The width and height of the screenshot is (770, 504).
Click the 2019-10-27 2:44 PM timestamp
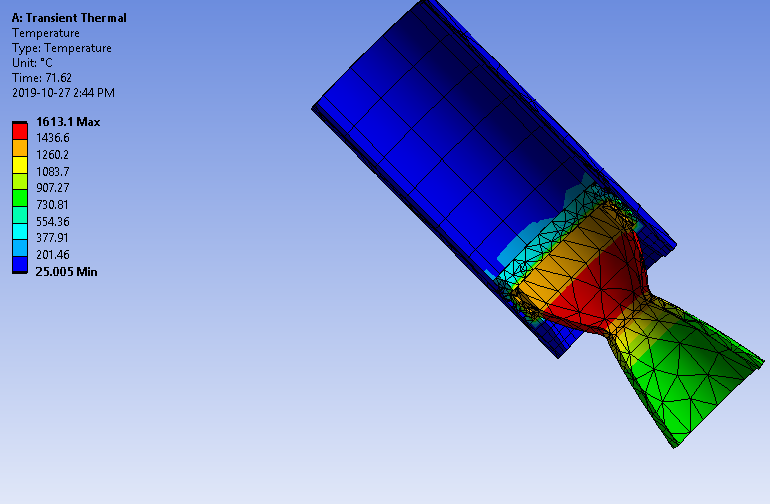[63, 93]
